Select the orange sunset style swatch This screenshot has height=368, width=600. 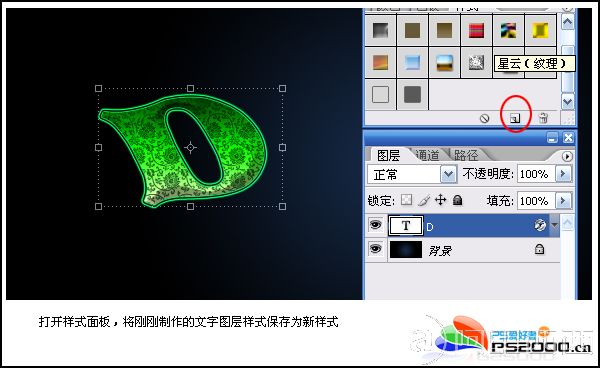[380, 62]
